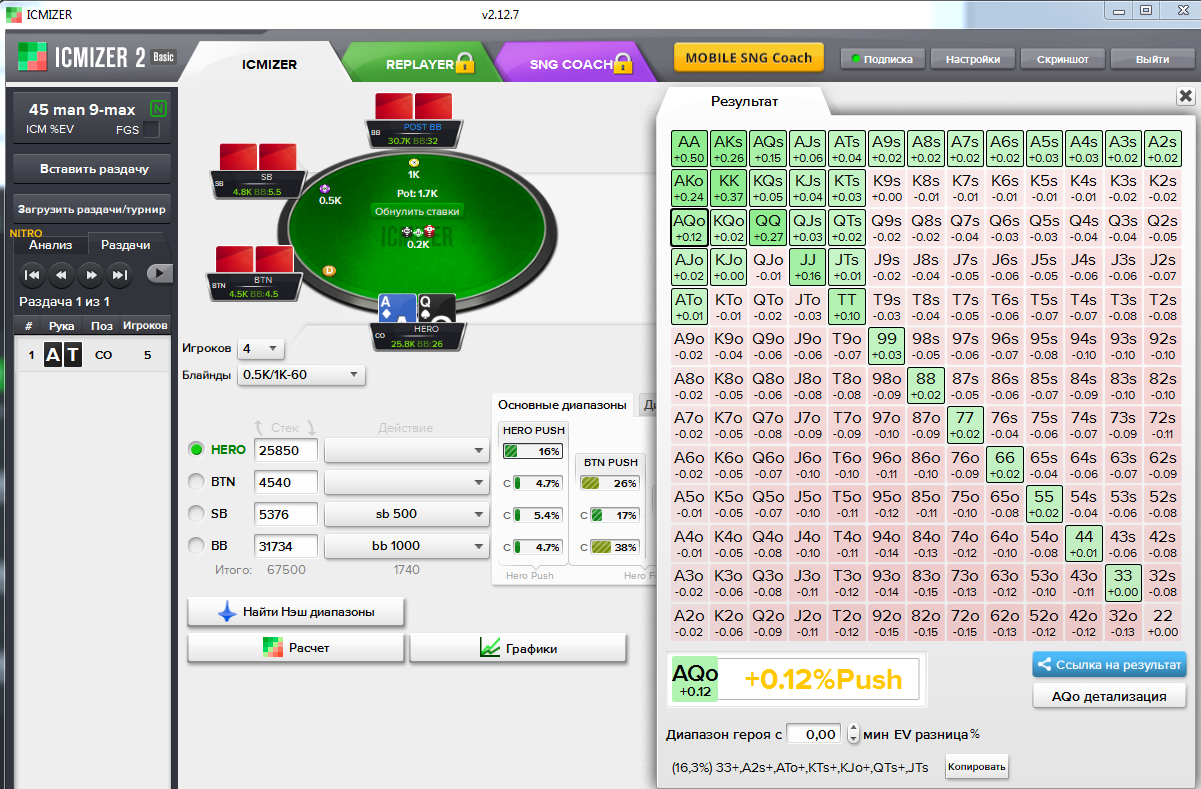This screenshot has height=789, width=1201.
Task: Click HERO stack field 25850
Action: [286, 450]
